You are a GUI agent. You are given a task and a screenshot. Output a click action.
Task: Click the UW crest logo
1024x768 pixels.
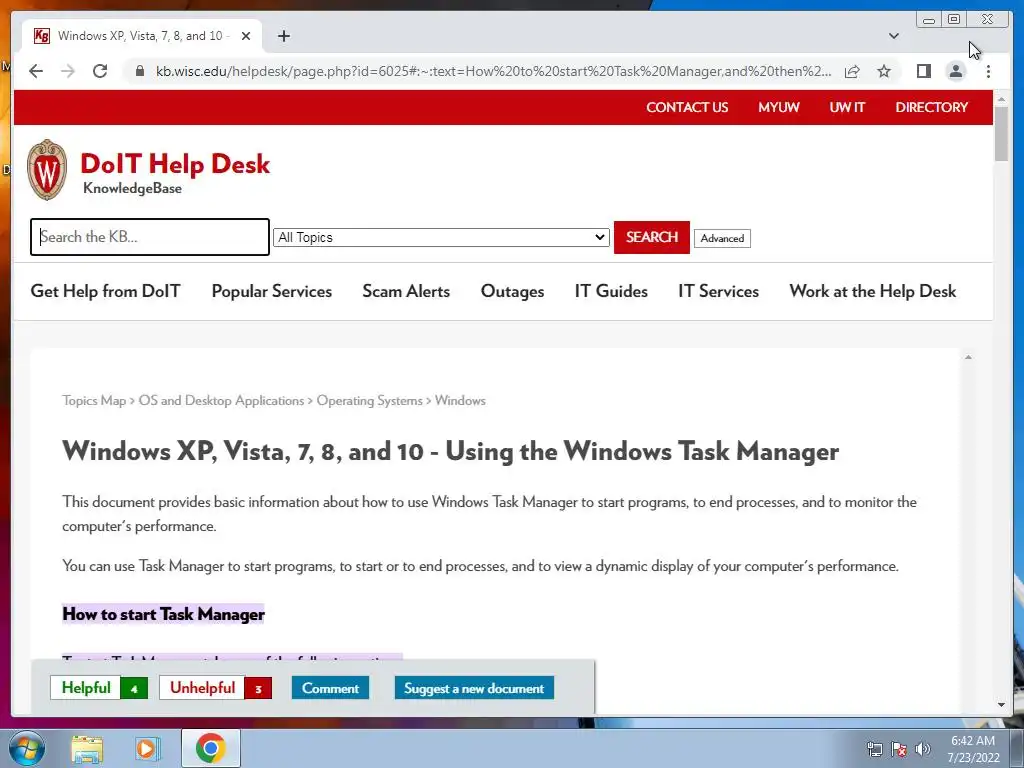[47, 170]
